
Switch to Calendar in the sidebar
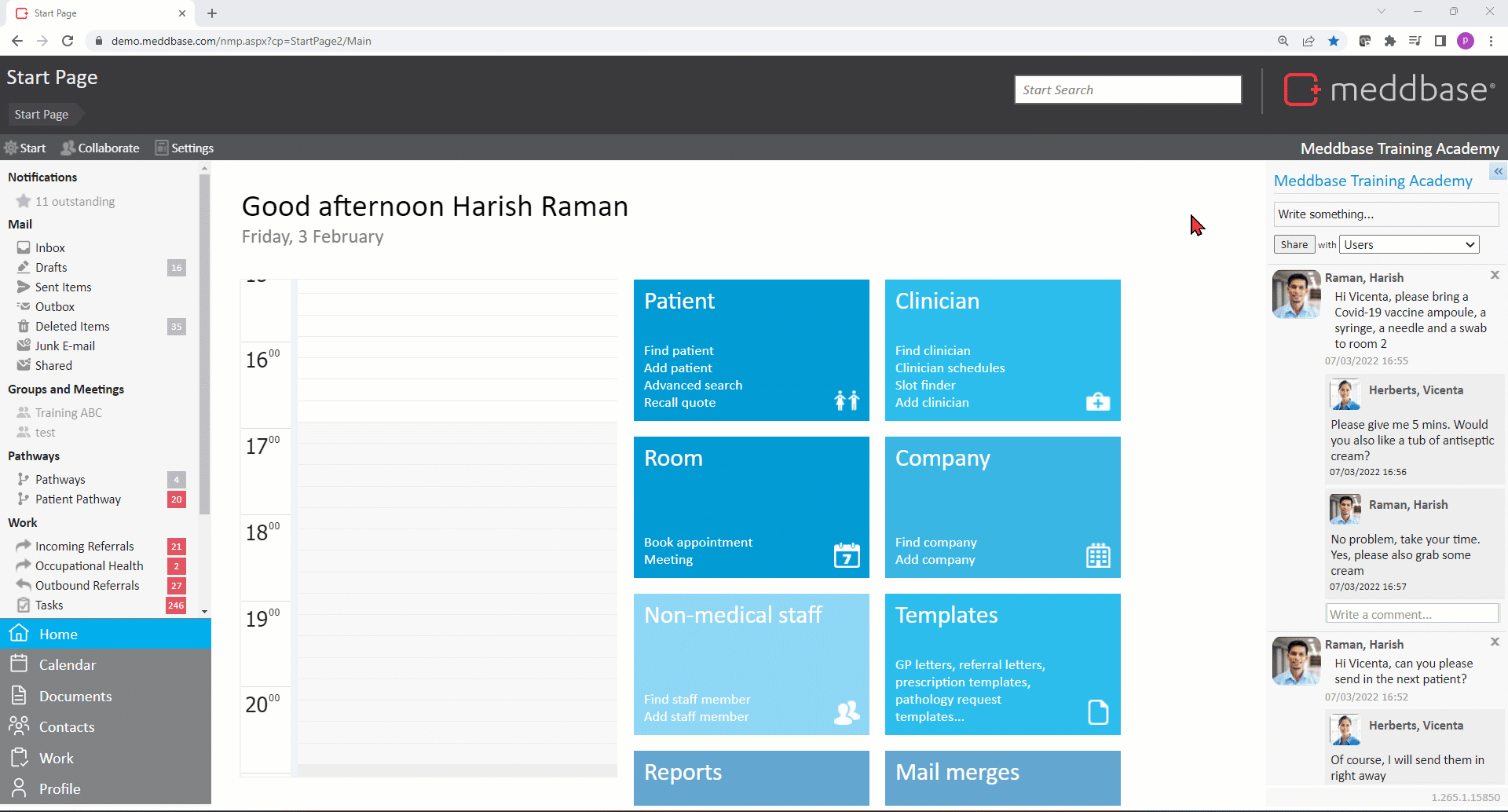click(67, 665)
